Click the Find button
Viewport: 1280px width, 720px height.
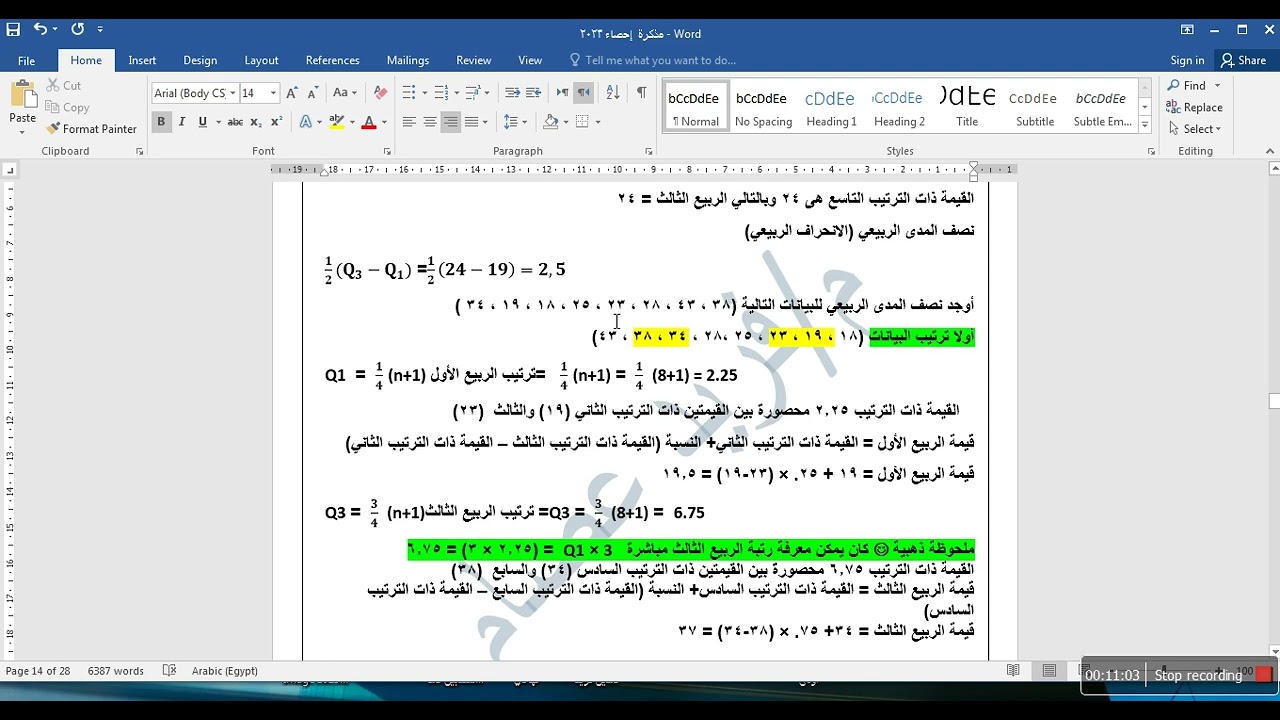point(1187,86)
